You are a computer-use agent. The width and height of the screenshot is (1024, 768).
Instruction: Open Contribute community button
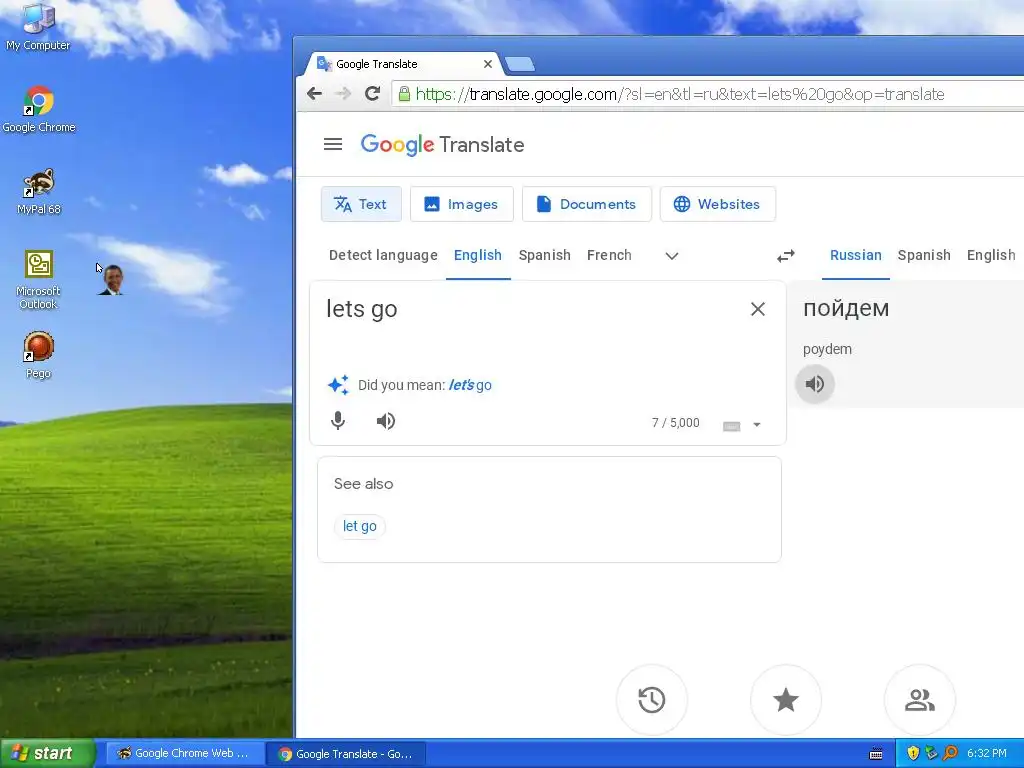920,700
